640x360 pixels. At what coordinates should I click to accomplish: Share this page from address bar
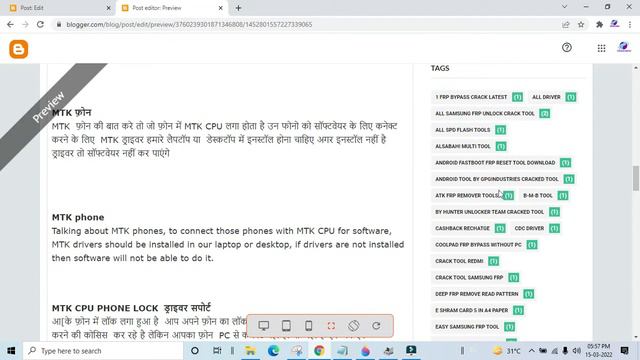point(566,25)
